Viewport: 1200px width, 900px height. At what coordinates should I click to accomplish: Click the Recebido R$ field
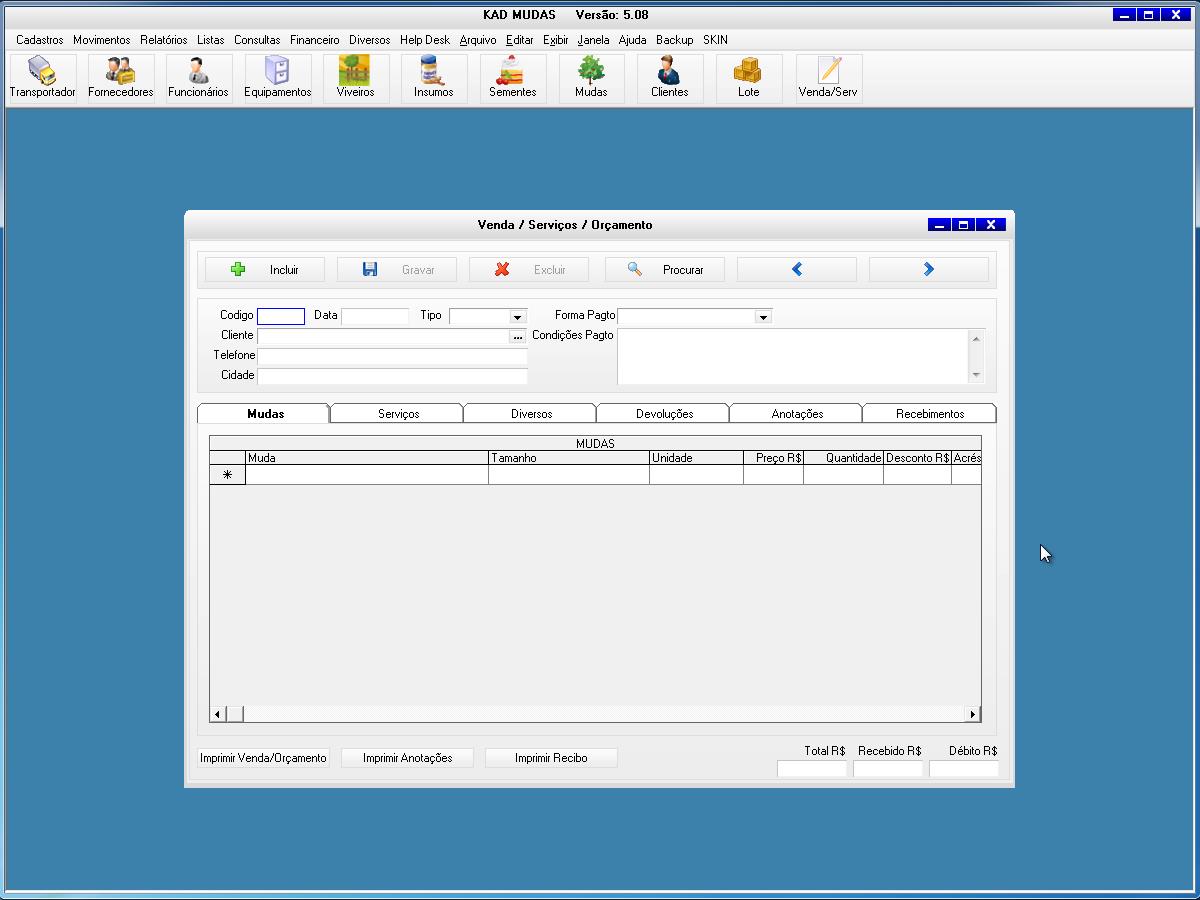pos(888,769)
